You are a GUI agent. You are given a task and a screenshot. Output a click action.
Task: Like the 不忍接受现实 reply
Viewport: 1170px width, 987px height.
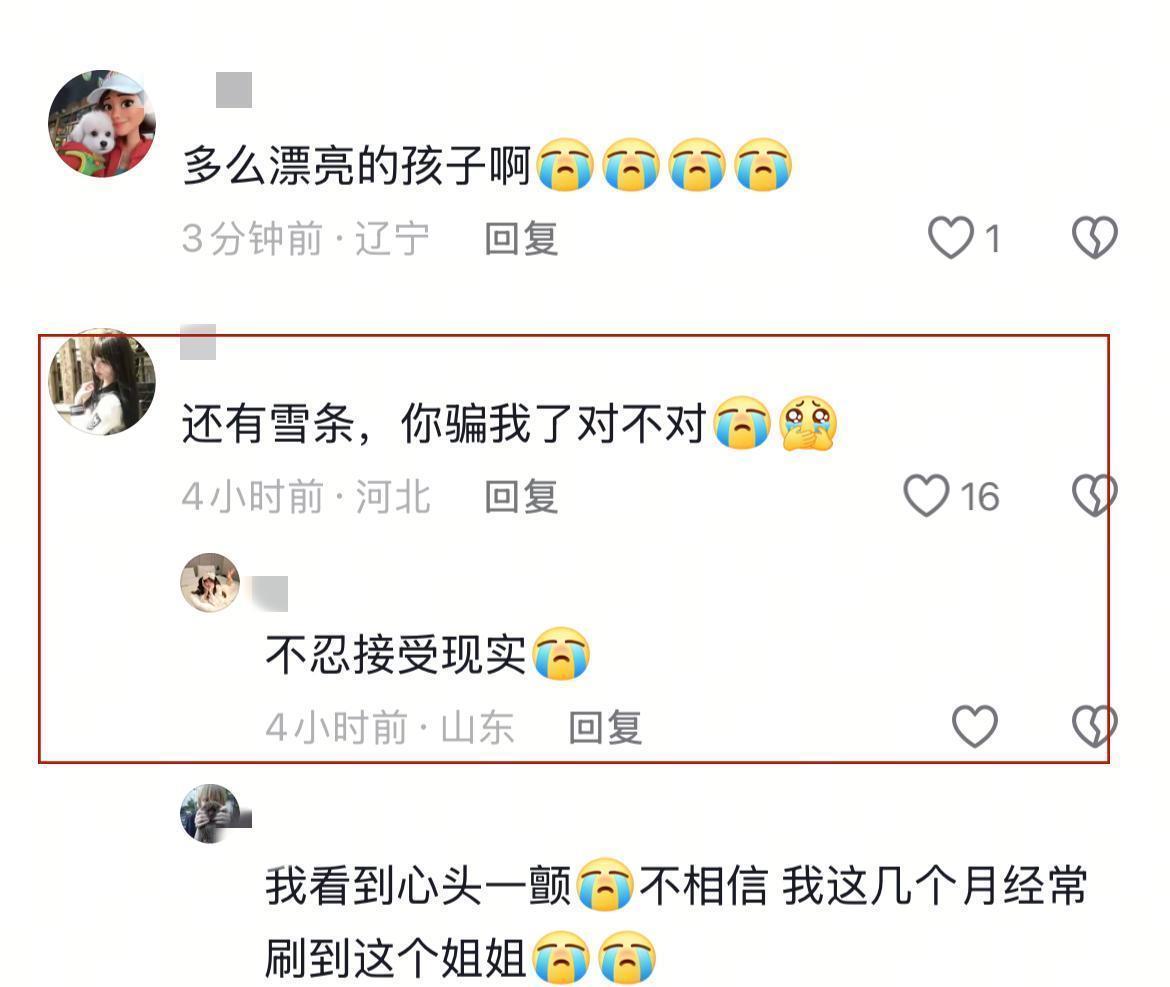(x=975, y=727)
